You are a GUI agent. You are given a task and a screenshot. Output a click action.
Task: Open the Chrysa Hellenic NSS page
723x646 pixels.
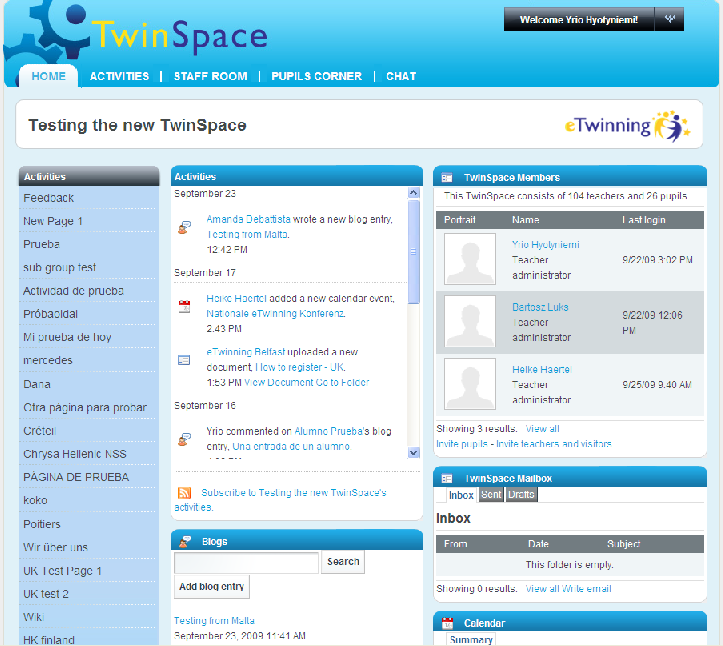point(75,454)
